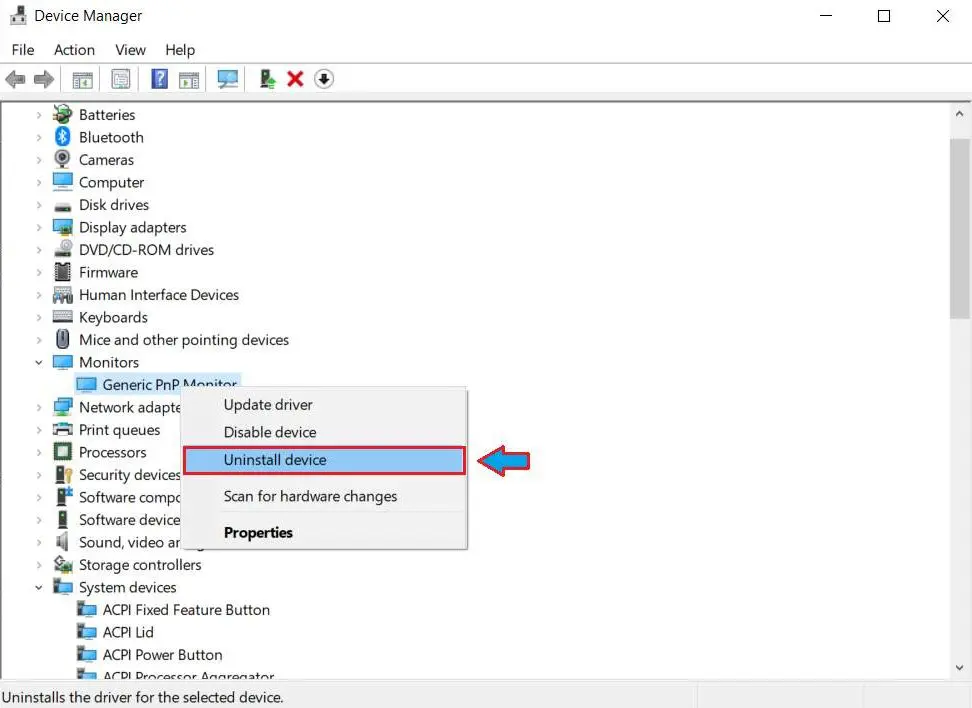Click the Keyboards icon

click(x=63, y=317)
